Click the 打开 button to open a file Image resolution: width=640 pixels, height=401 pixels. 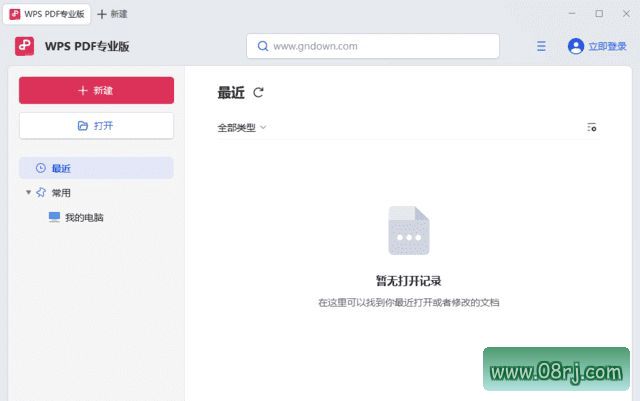[96, 126]
